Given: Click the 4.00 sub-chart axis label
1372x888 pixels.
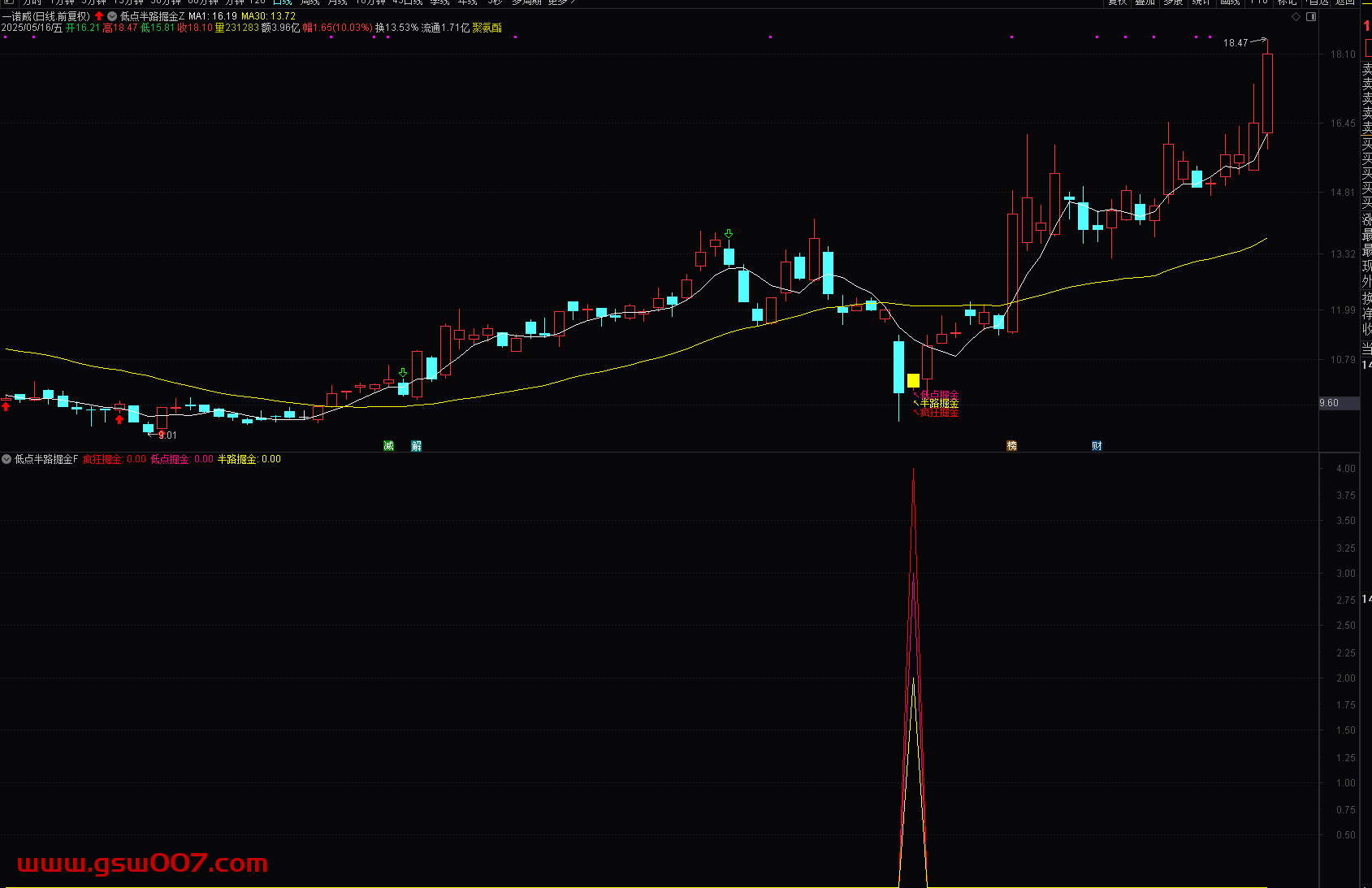Looking at the screenshot, I should coord(1346,469).
